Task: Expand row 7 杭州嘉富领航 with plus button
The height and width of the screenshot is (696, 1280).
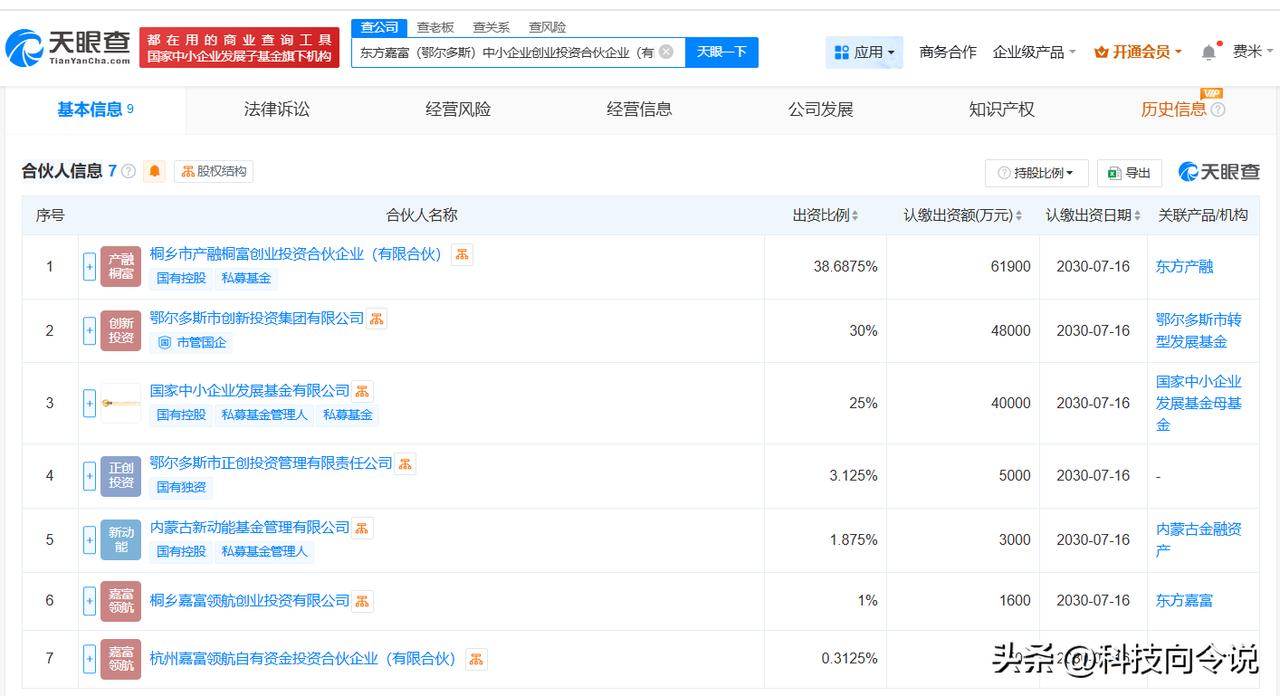Action: coord(89,659)
